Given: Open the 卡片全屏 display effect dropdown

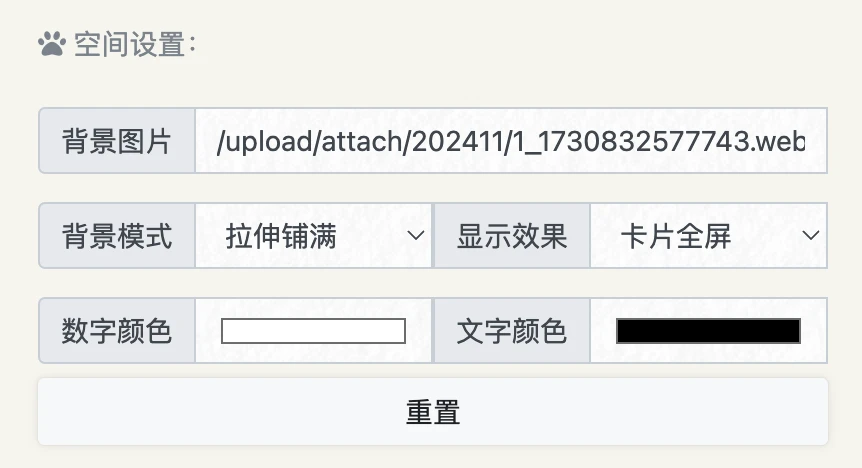Looking at the screenshot, I should [x=709, y=236].
